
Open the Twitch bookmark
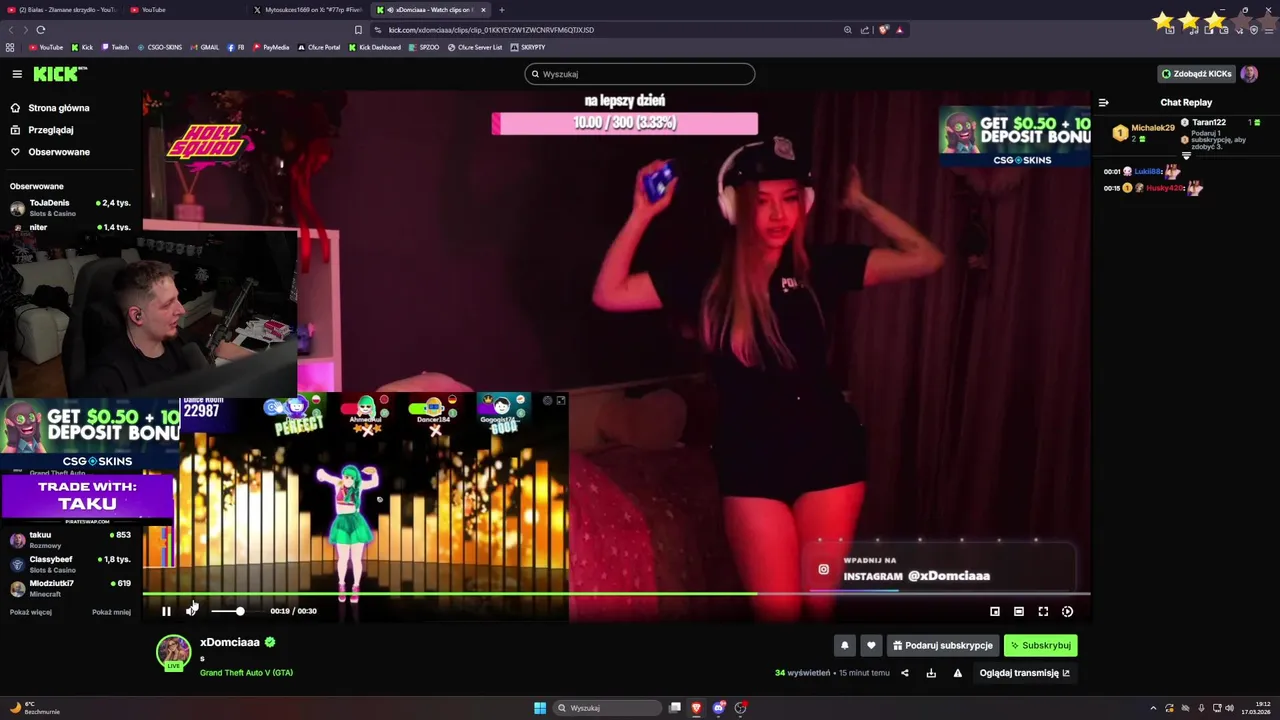(115, 47)
